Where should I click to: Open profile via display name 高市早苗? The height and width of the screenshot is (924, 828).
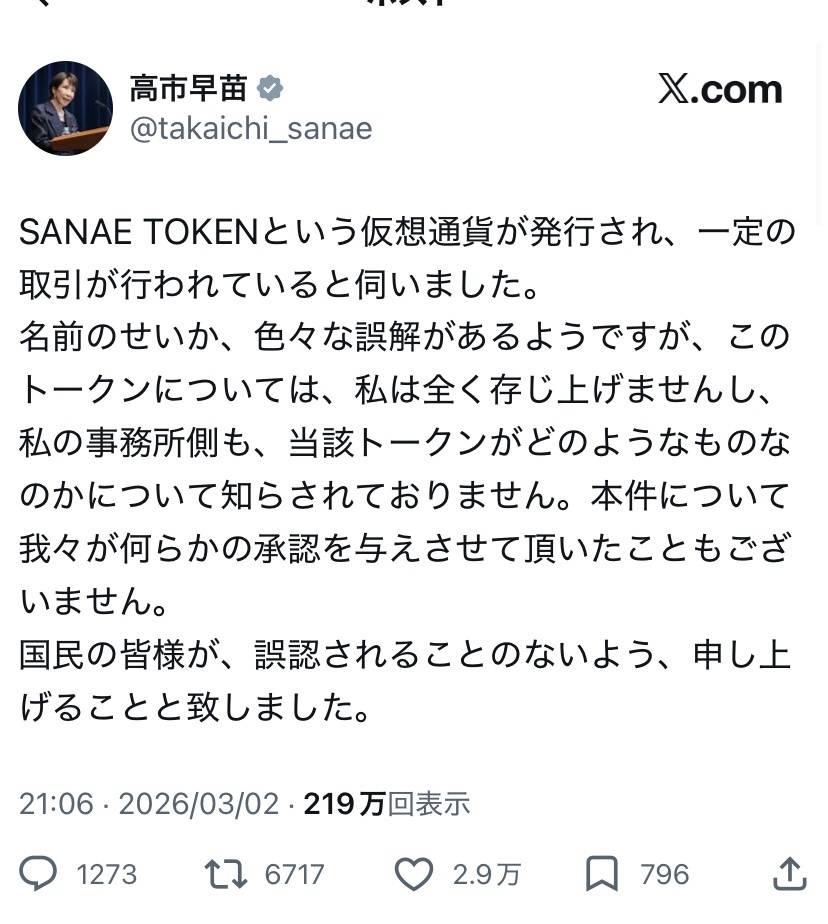click(x=188, y=89)
